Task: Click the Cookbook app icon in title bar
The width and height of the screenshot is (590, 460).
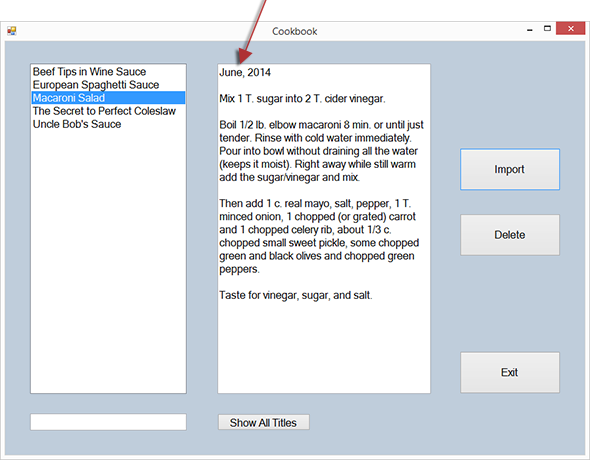Action: point(12,31)
